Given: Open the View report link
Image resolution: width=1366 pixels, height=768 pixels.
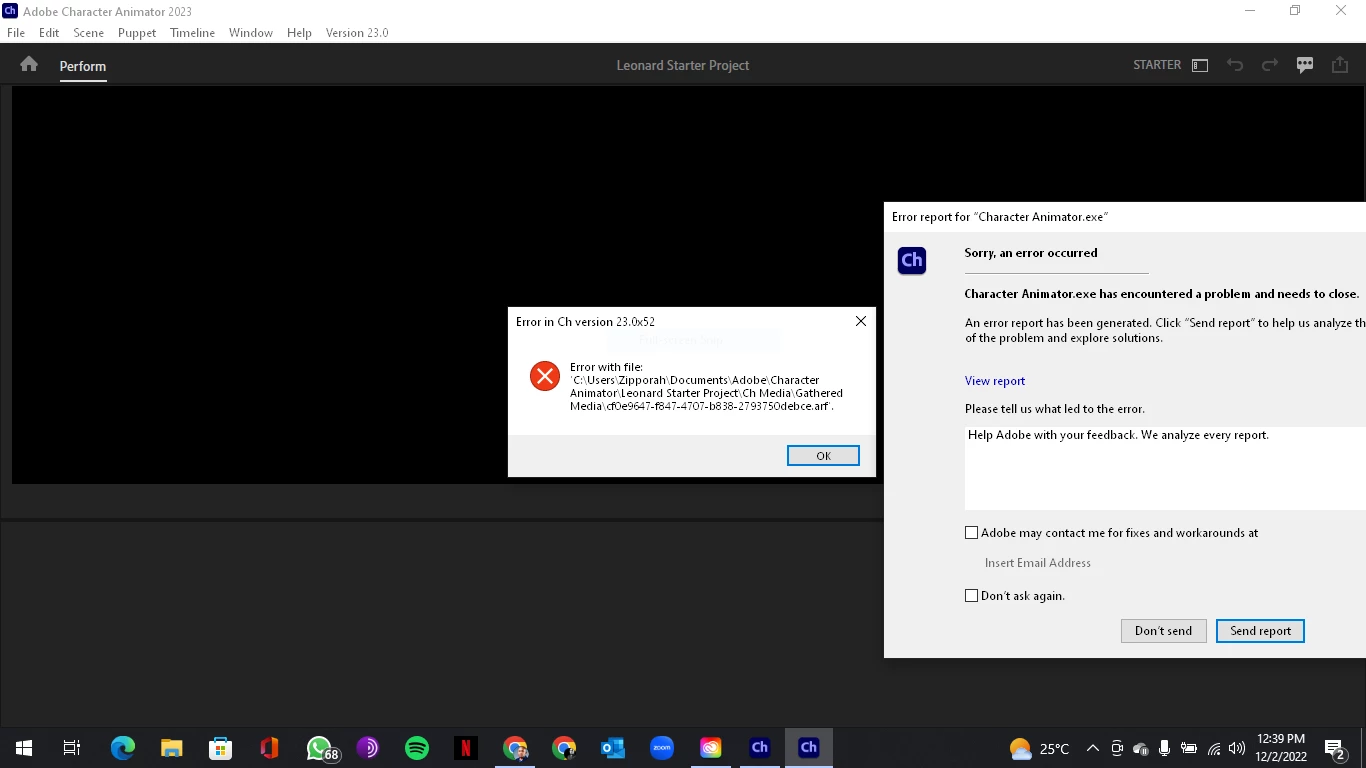Looking at the screenshot, I should (995, 381).
